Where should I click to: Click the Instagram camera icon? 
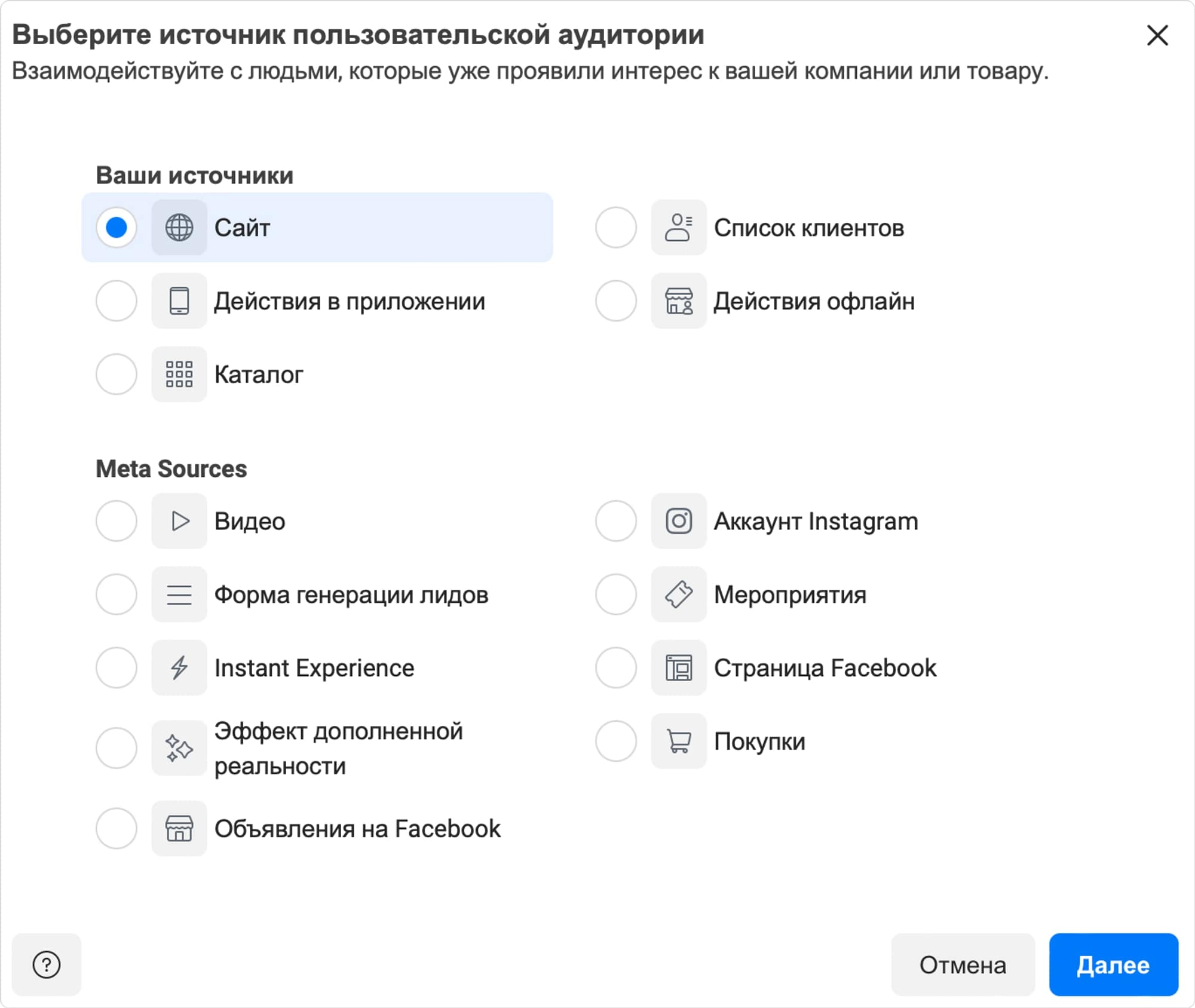pos(678,521)
